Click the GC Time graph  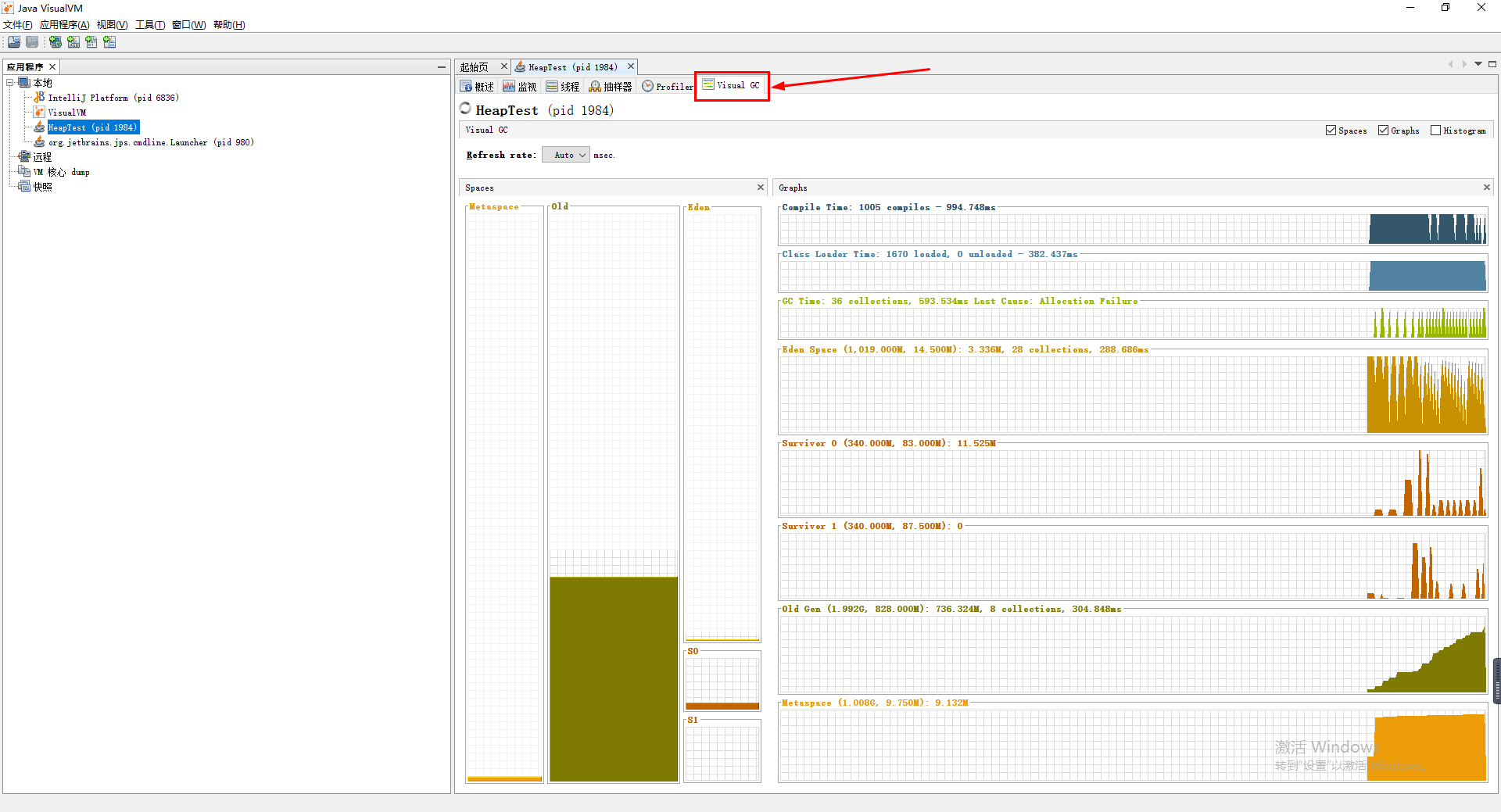1133,323
